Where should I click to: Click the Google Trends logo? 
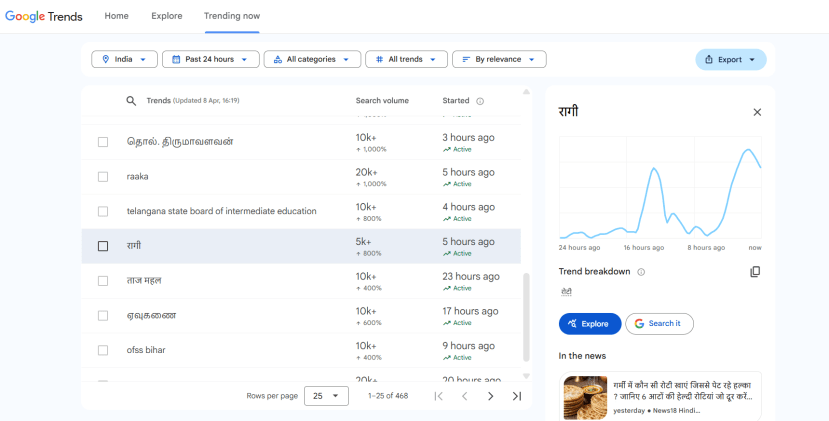coord(44,16)
